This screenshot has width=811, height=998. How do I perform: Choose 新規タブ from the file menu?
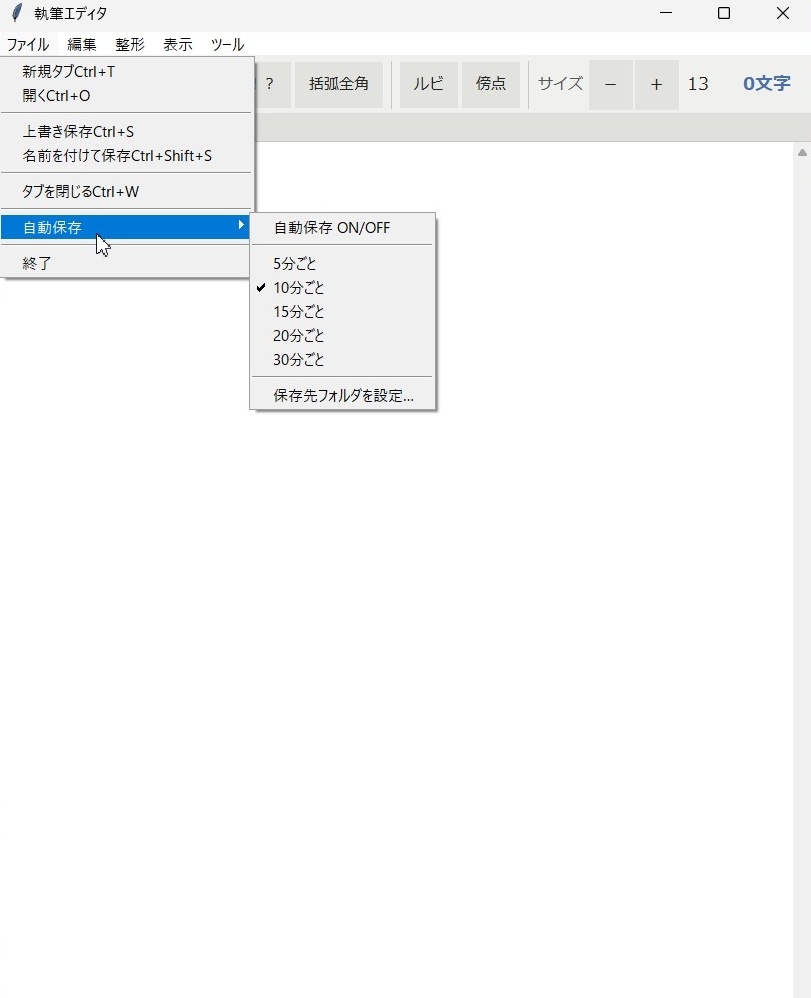(69, 72)
